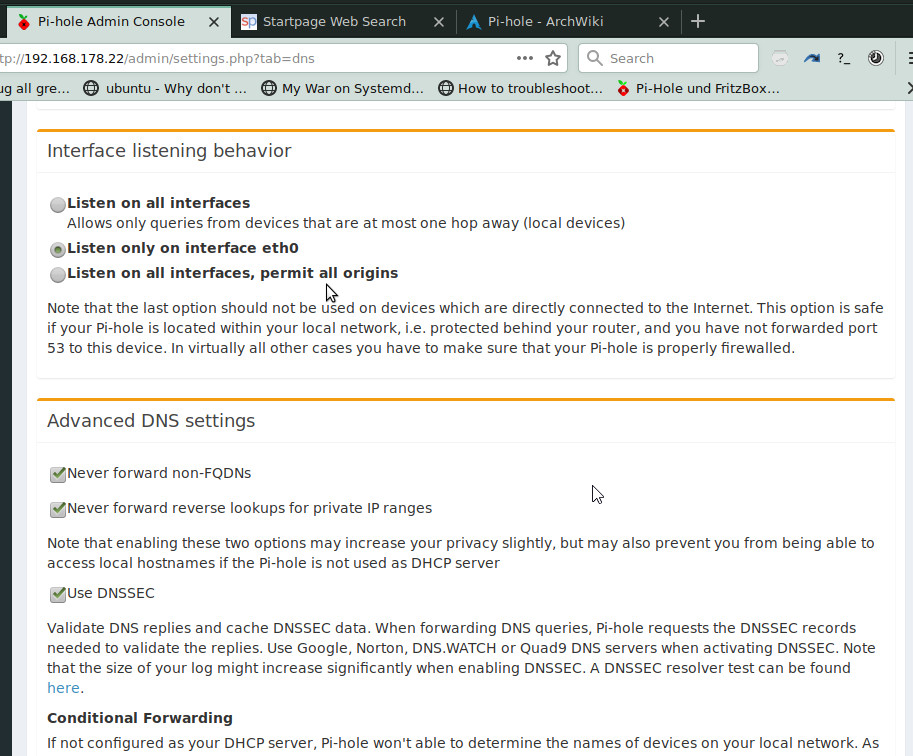Open 'ubuntu - Why don't...' bookmark
Screen dimensions: 913x756
(x=165, y=89)
